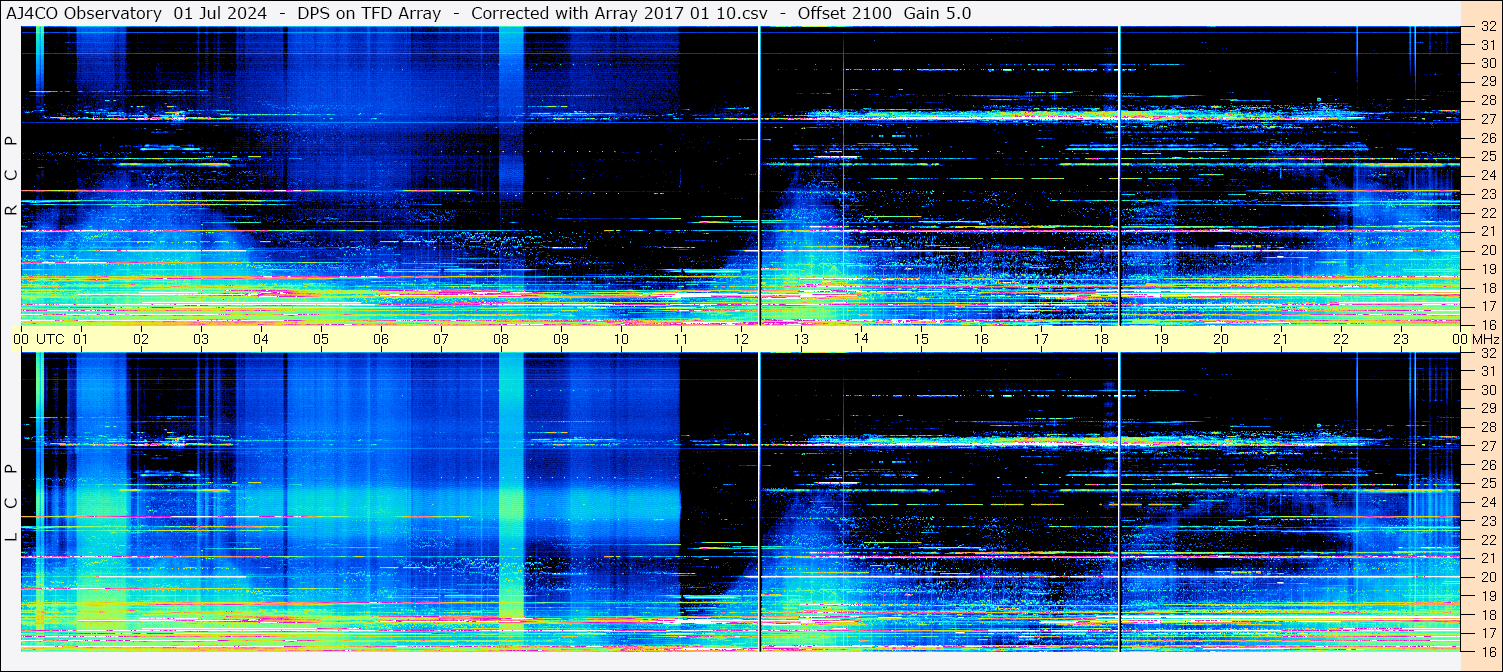Click 20 MHz tick on lower frequency scale
The width and height of the screenshot is (1503, 672).
point(1487,577)
